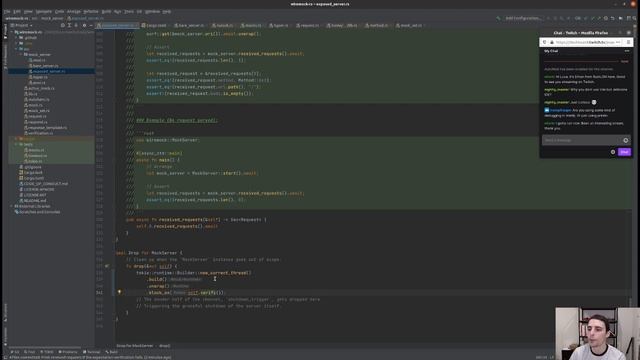Open the View menu
640x360 pixels.
28,11
